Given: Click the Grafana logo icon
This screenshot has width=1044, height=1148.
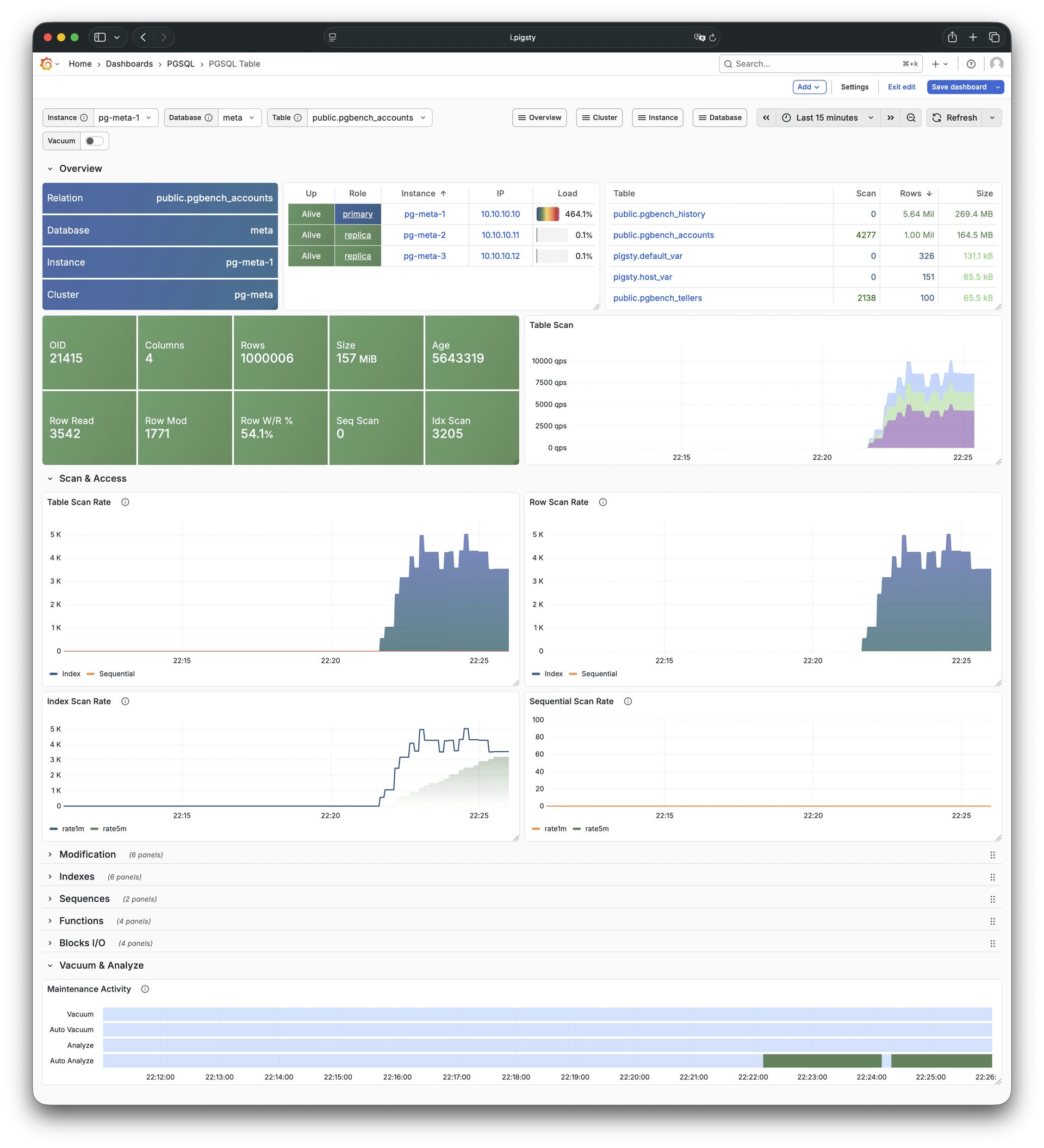Looking at the screenshot, I should coord(46,64).
